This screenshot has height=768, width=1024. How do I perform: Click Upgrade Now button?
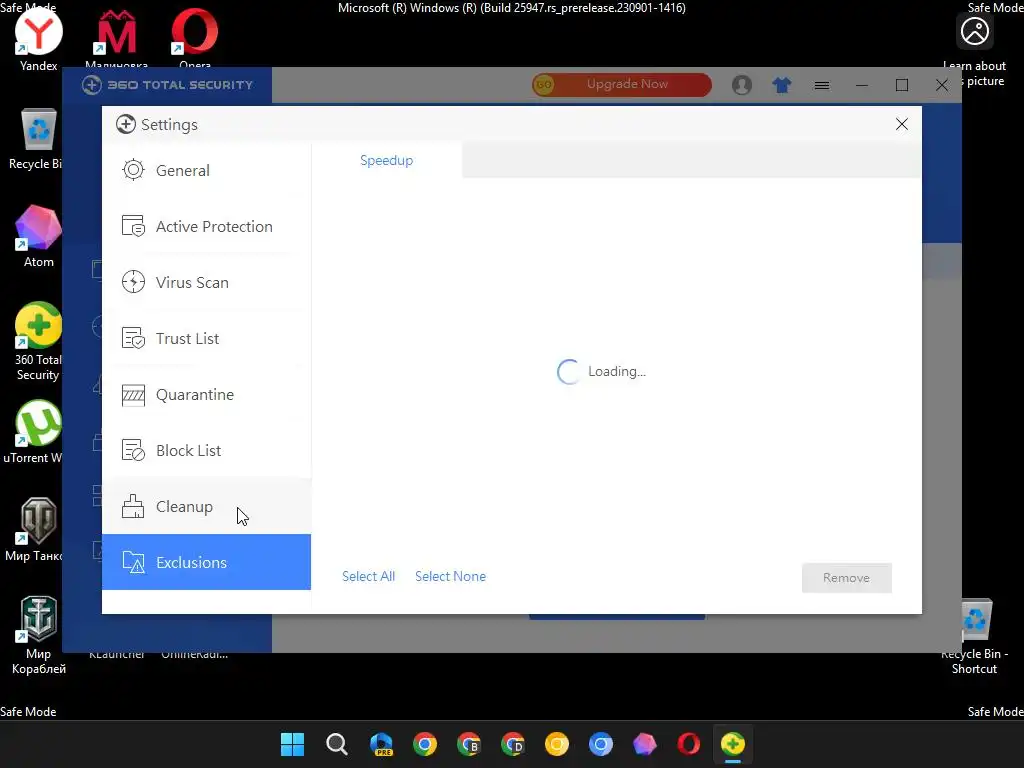coord(622,84)
